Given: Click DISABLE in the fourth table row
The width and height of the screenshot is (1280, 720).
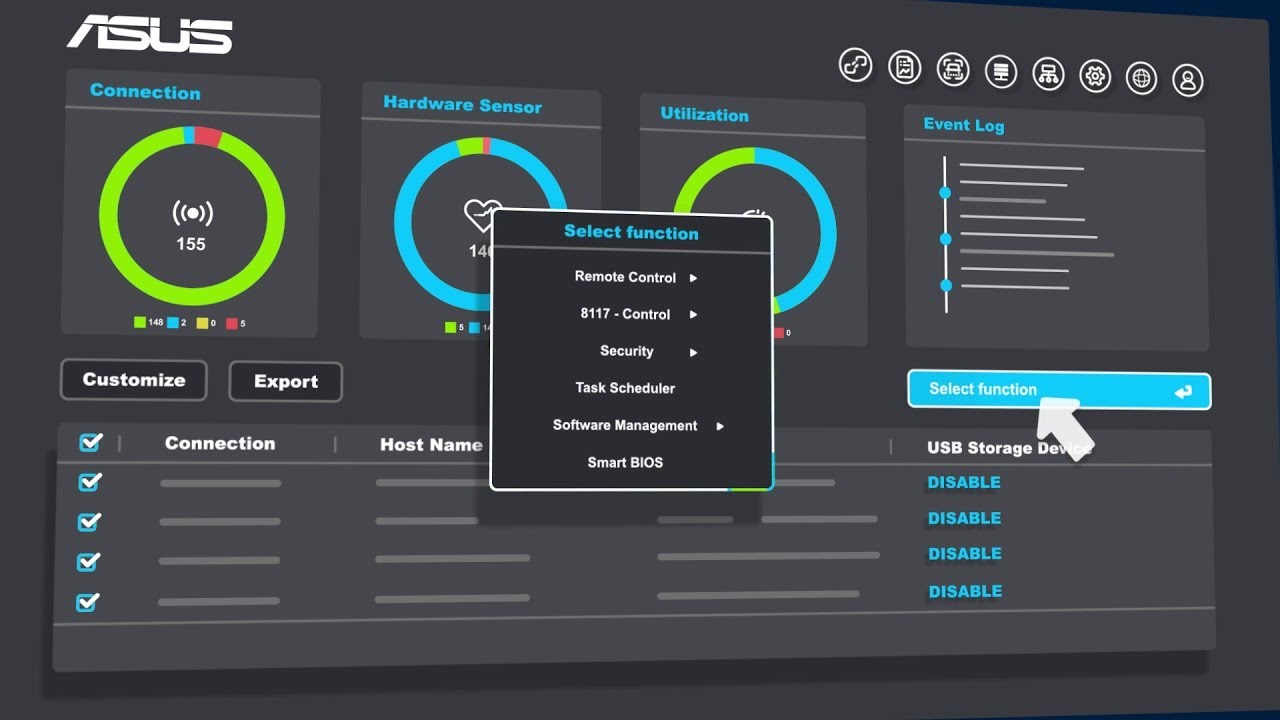Looking at the screenshot, I should pos(965,591).
